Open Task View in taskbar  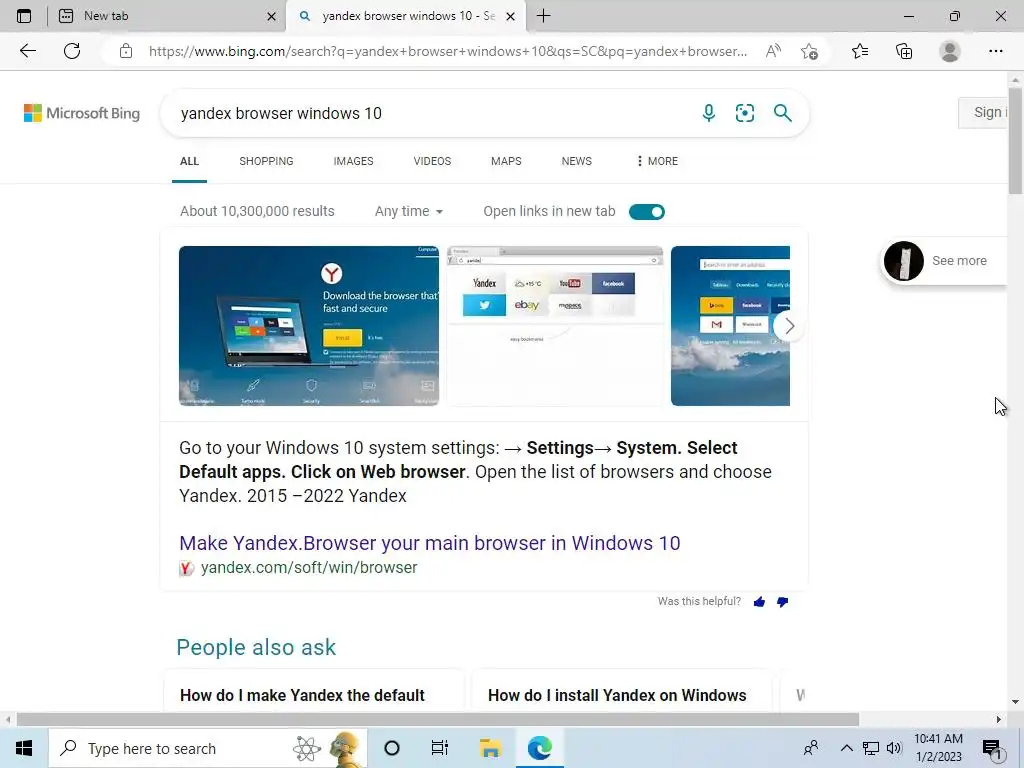pyautogui.click(x=440, y=748)
